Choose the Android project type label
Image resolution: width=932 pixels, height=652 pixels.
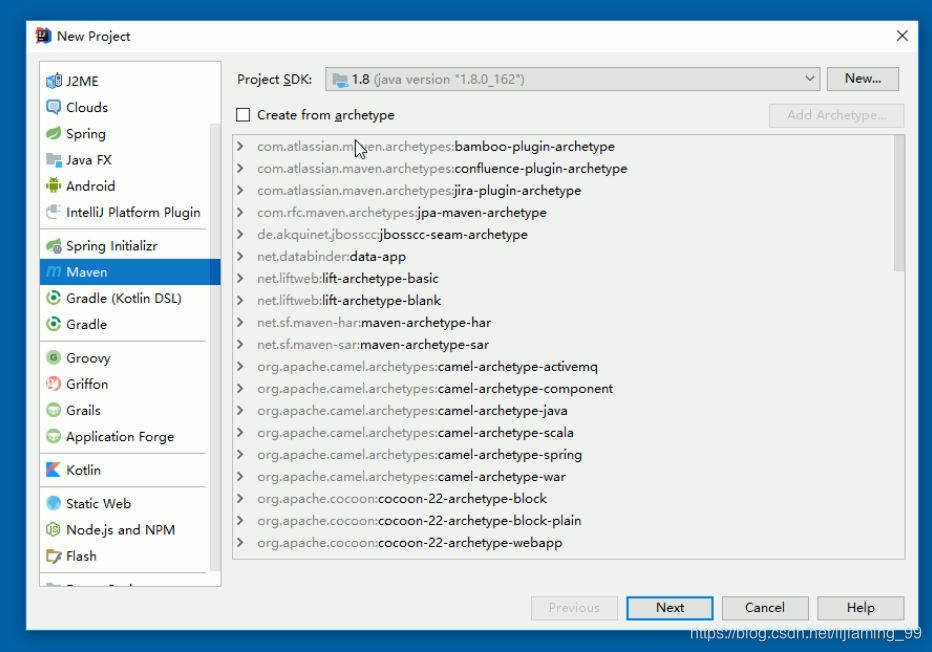tap(90, 186)
